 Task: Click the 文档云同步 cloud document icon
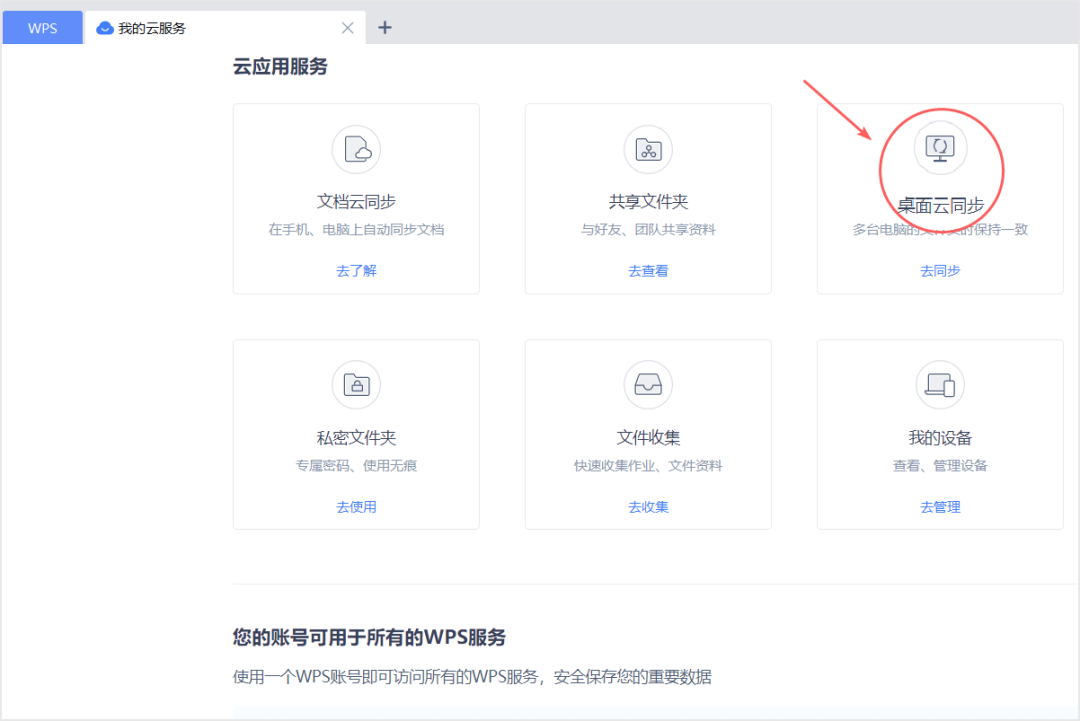point(356,148)
